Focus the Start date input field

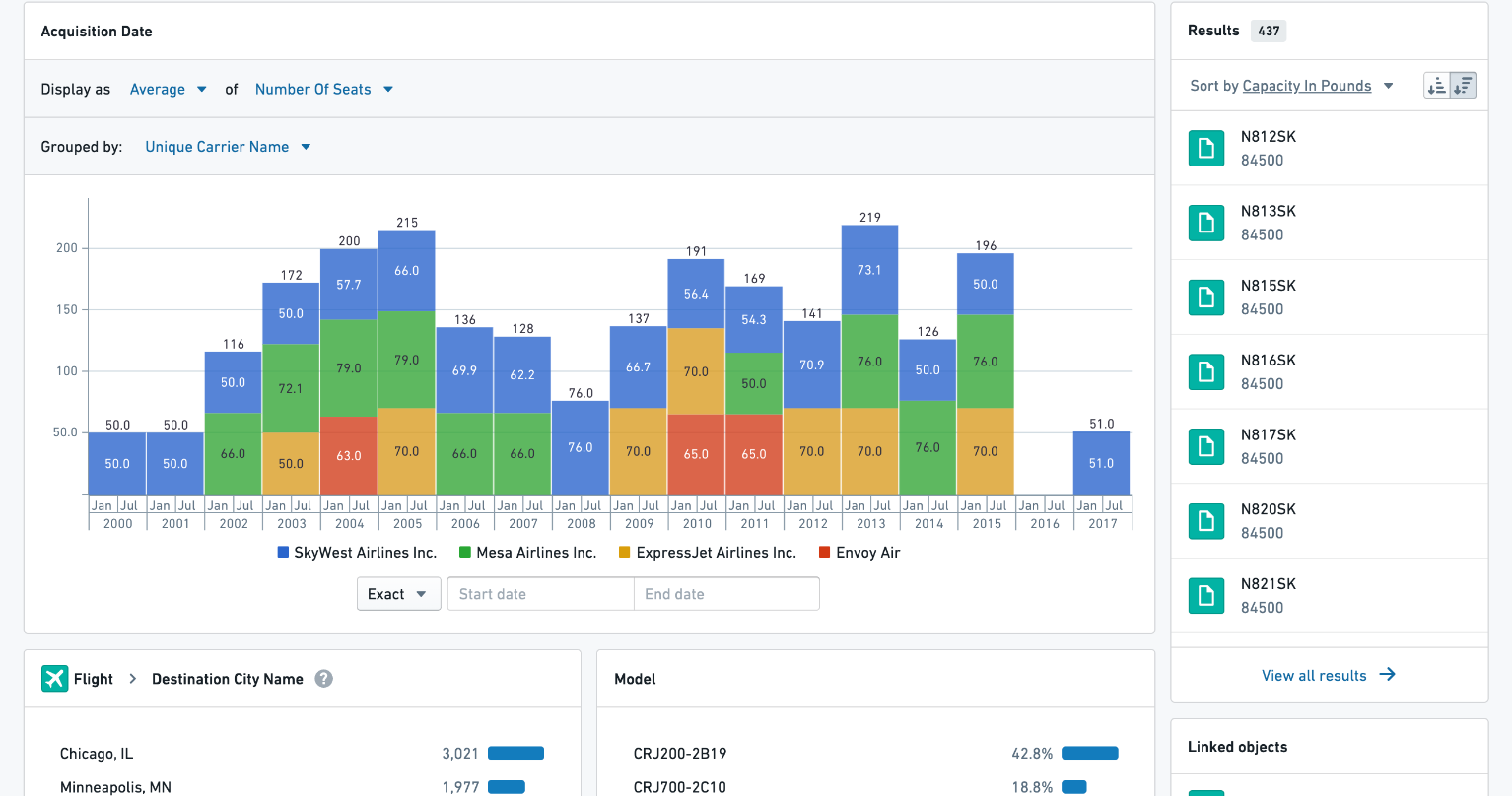coord(539,594)
